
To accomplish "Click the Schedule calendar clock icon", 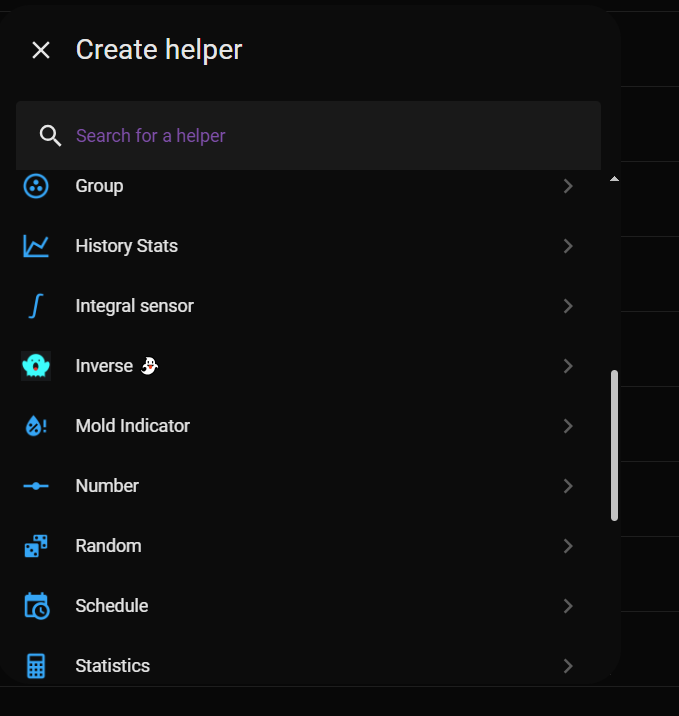I will click(x=37, y=606).
